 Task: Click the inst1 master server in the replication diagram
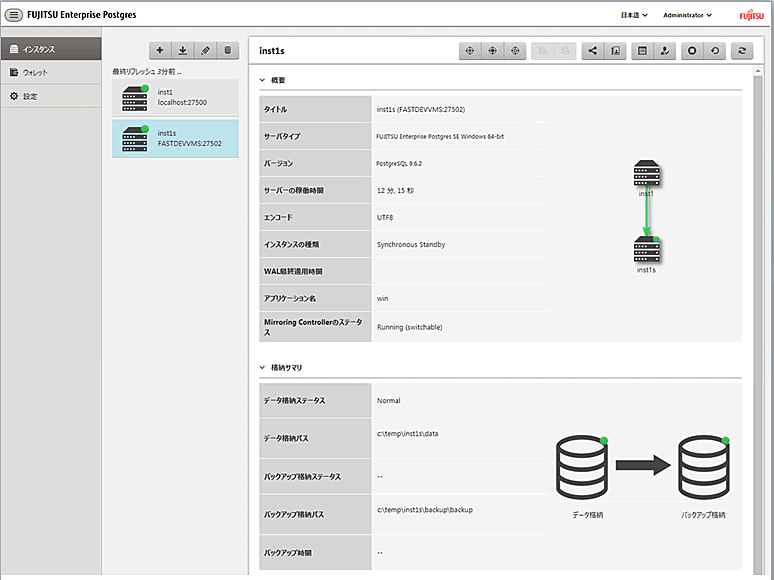coord(647,173)
